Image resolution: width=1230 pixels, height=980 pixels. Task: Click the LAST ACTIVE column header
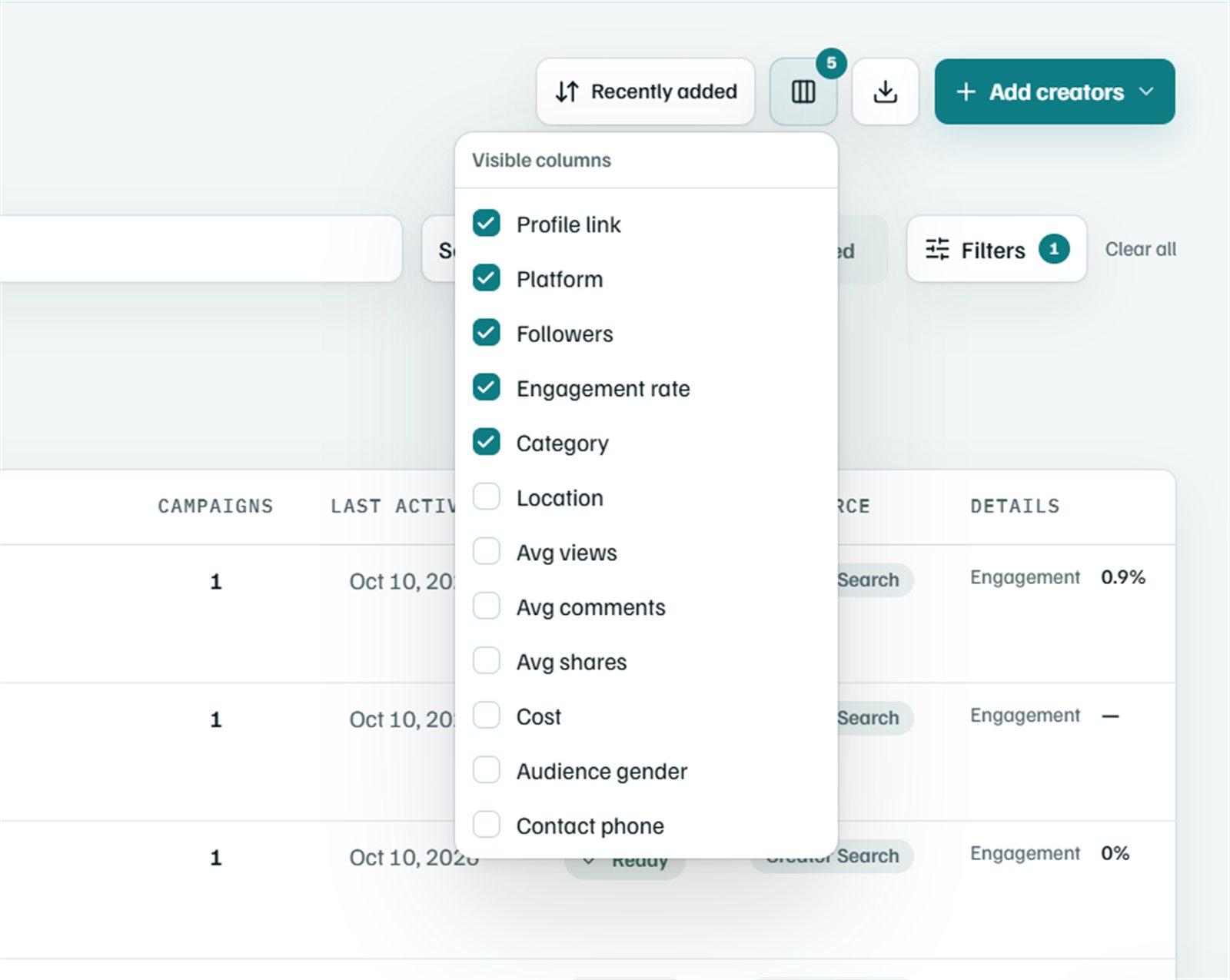(393, 506)
